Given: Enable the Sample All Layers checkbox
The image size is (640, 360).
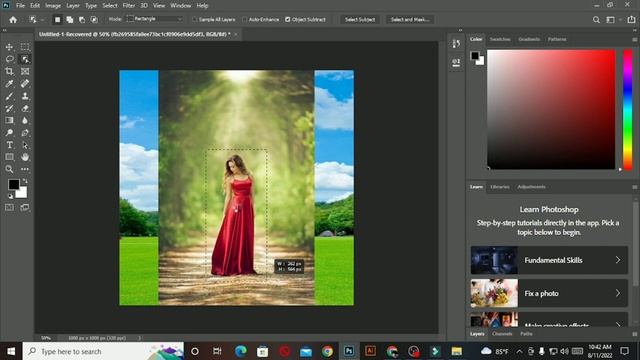Looking at the screenshot, I should [194, 19].
